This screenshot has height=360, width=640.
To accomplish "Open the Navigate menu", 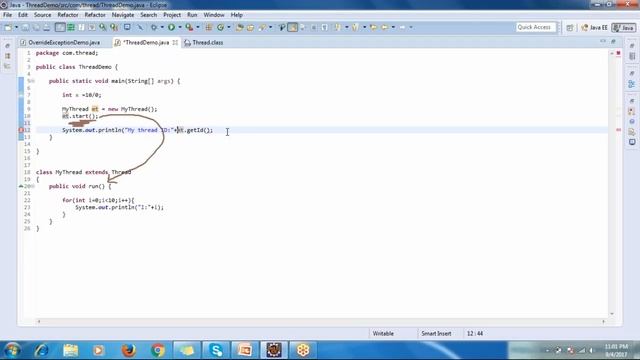I will [123, 15].
